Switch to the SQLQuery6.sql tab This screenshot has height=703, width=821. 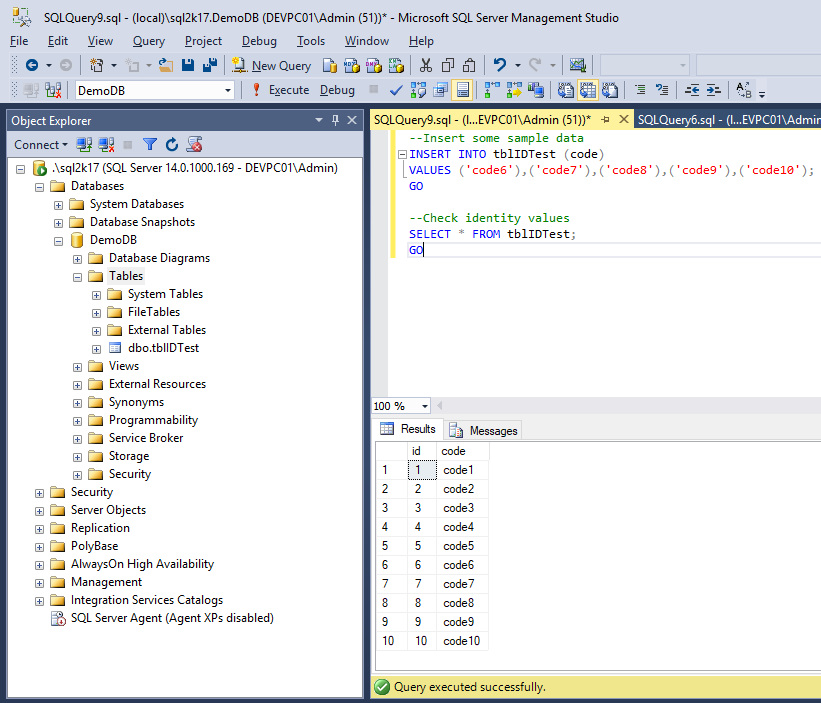(x=727, y=120)
